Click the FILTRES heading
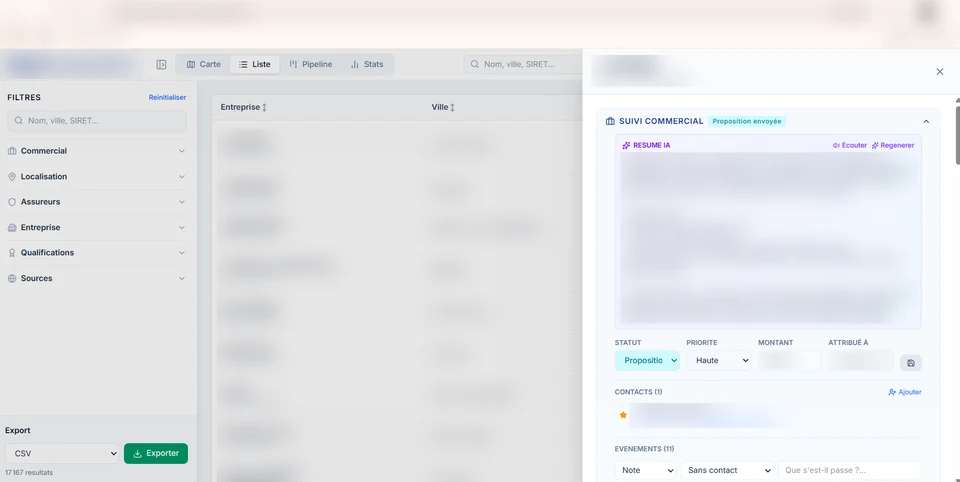 [24, 97]
